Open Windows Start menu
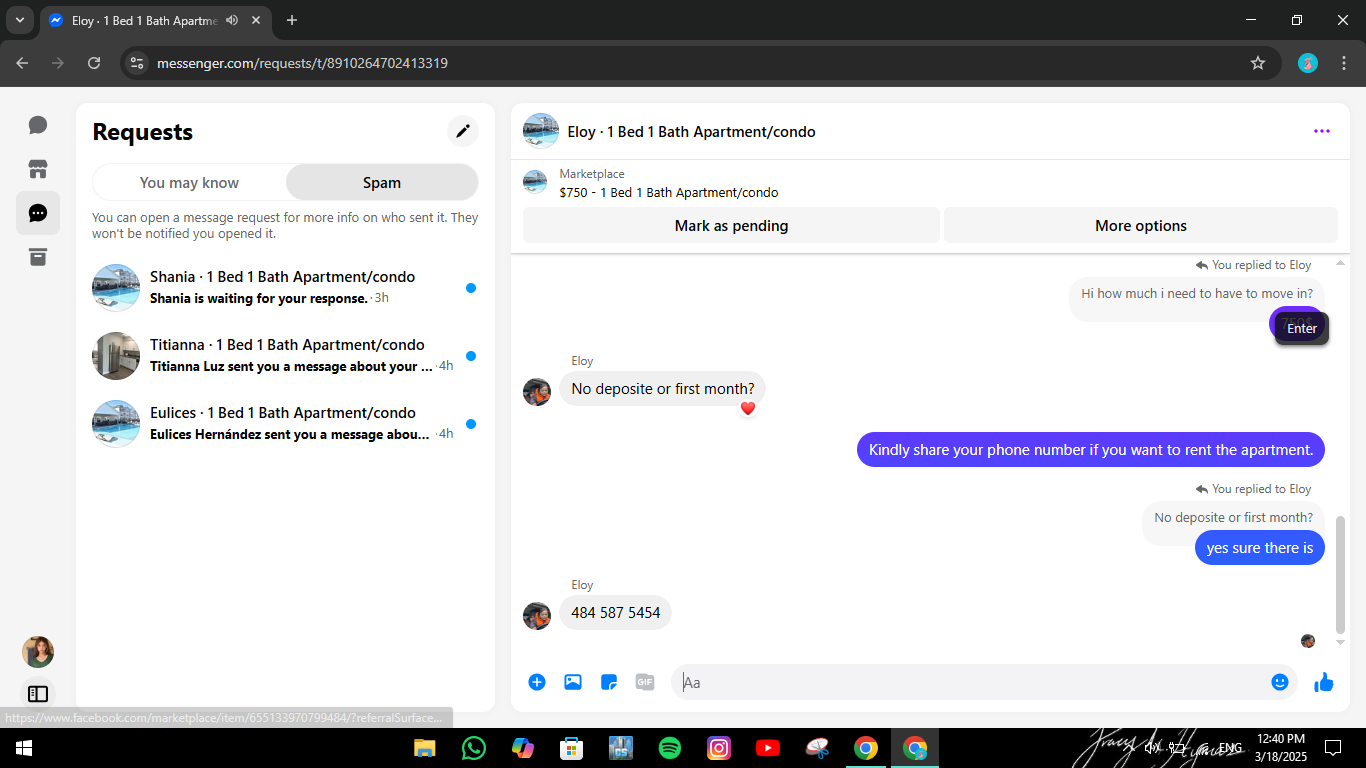Viewport: 1366px width, 768px height. point(23,748)
